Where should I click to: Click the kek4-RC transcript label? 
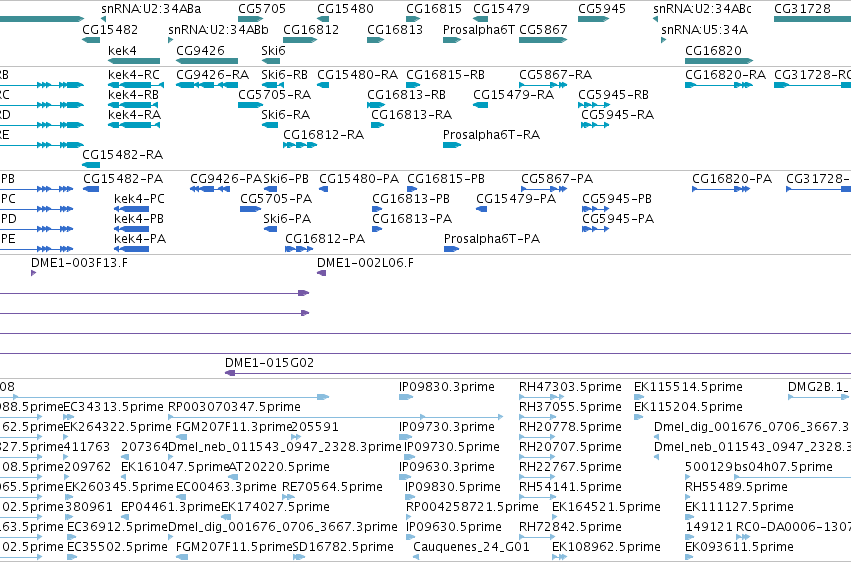134,74
